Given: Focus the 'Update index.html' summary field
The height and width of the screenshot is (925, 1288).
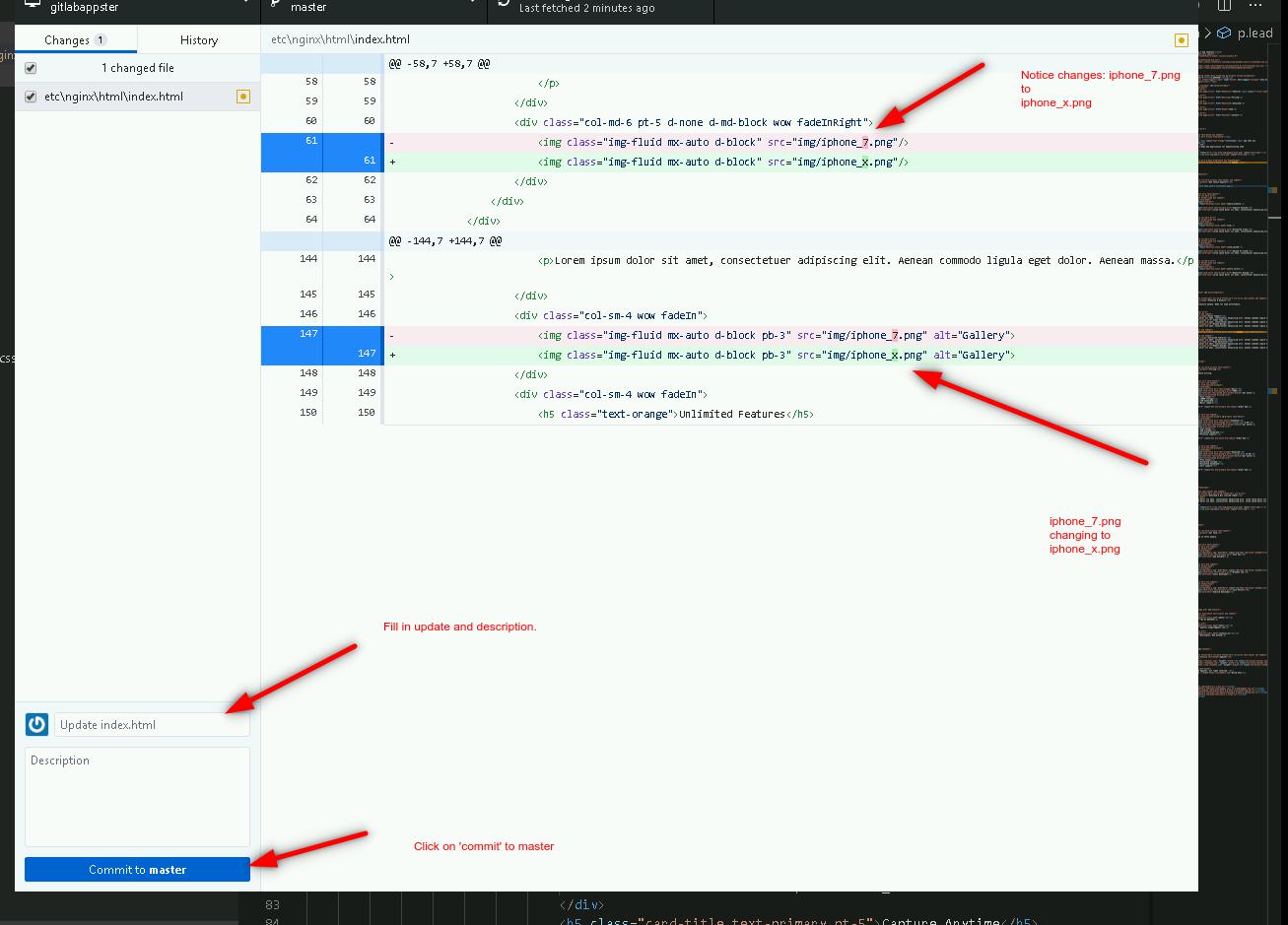Looking at the screenshot, I should 152,725.
